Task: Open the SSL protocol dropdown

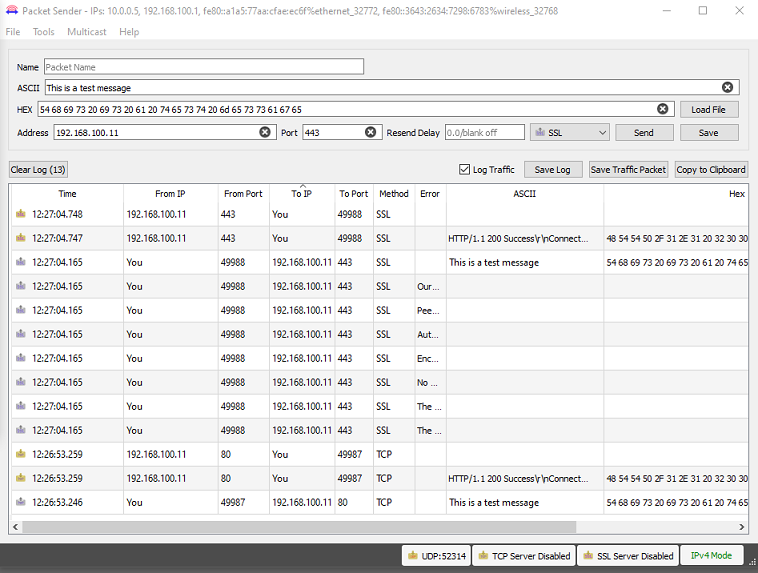Action: tap(569, 132)
